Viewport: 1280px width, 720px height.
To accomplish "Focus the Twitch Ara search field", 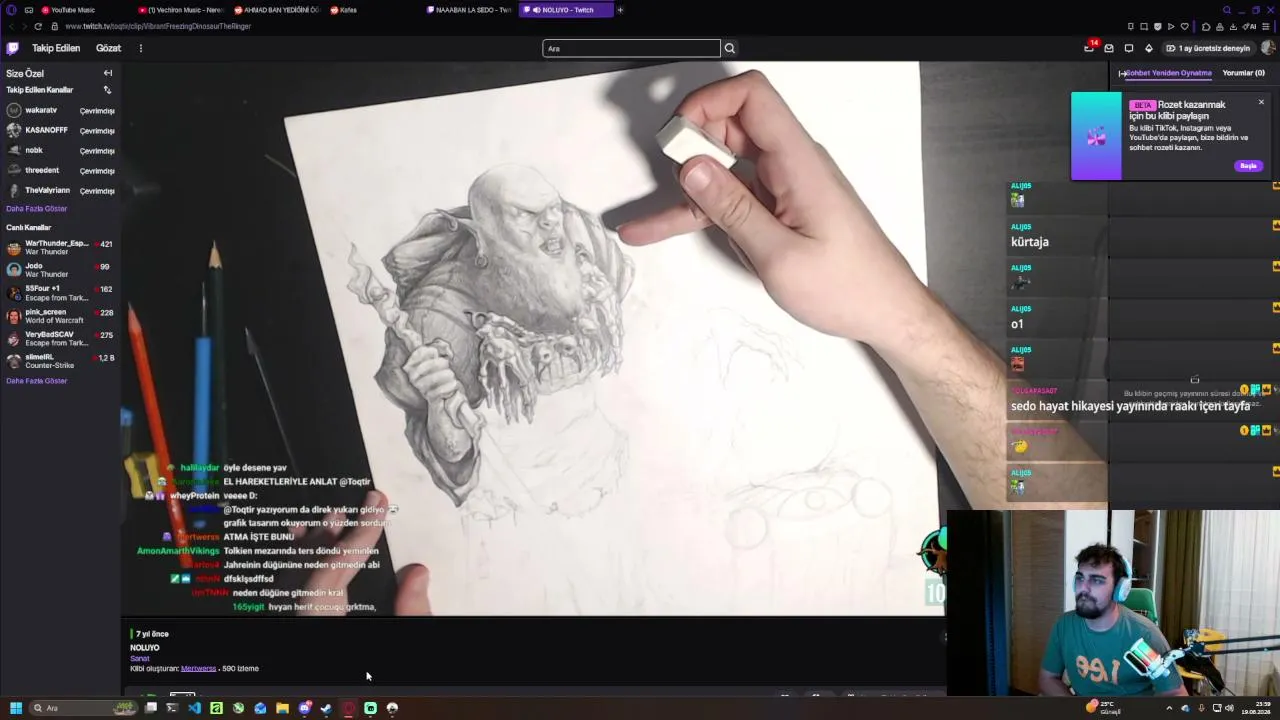I will 631,48.
